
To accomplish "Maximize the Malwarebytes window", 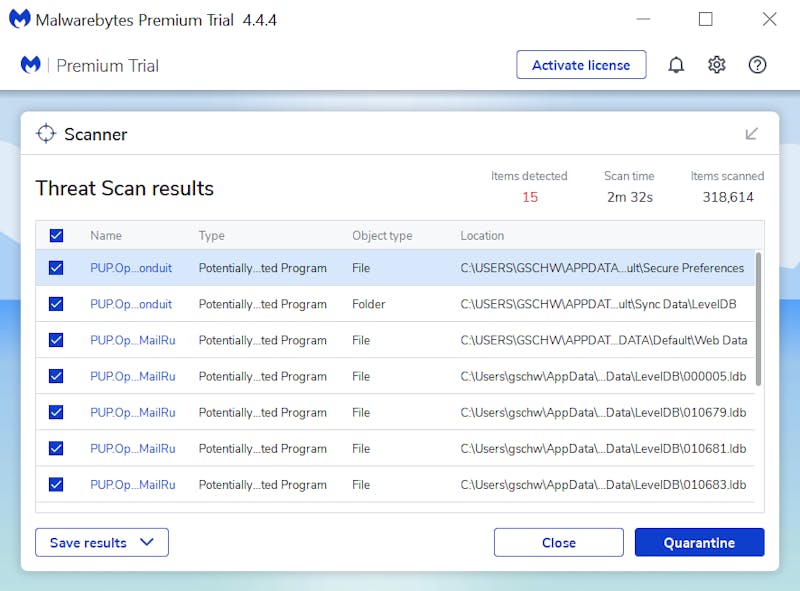I will (x=706, y=19).
